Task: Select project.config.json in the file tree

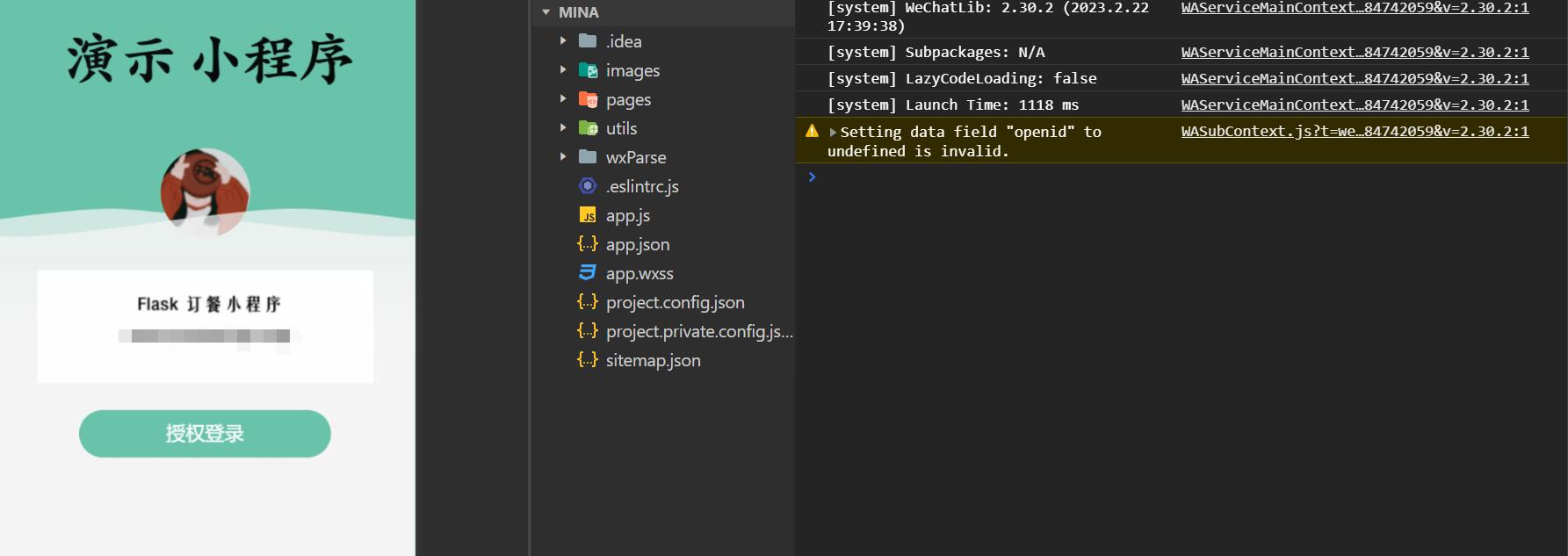Action: coord(675,302)
